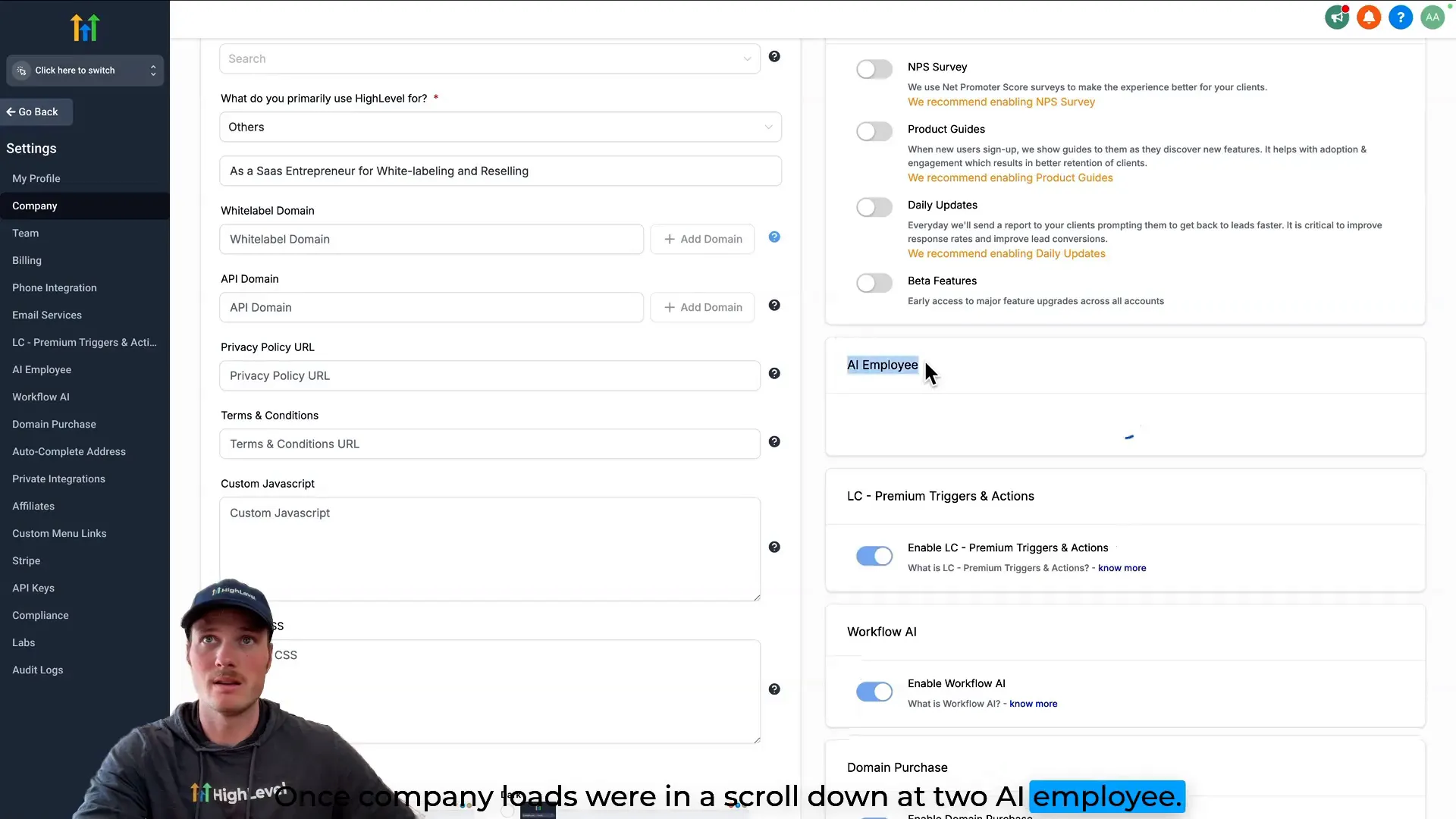Click the help icon beside Terms & Conditions
The width and height of the screenshot is (1456, 819).
(774, 441)
